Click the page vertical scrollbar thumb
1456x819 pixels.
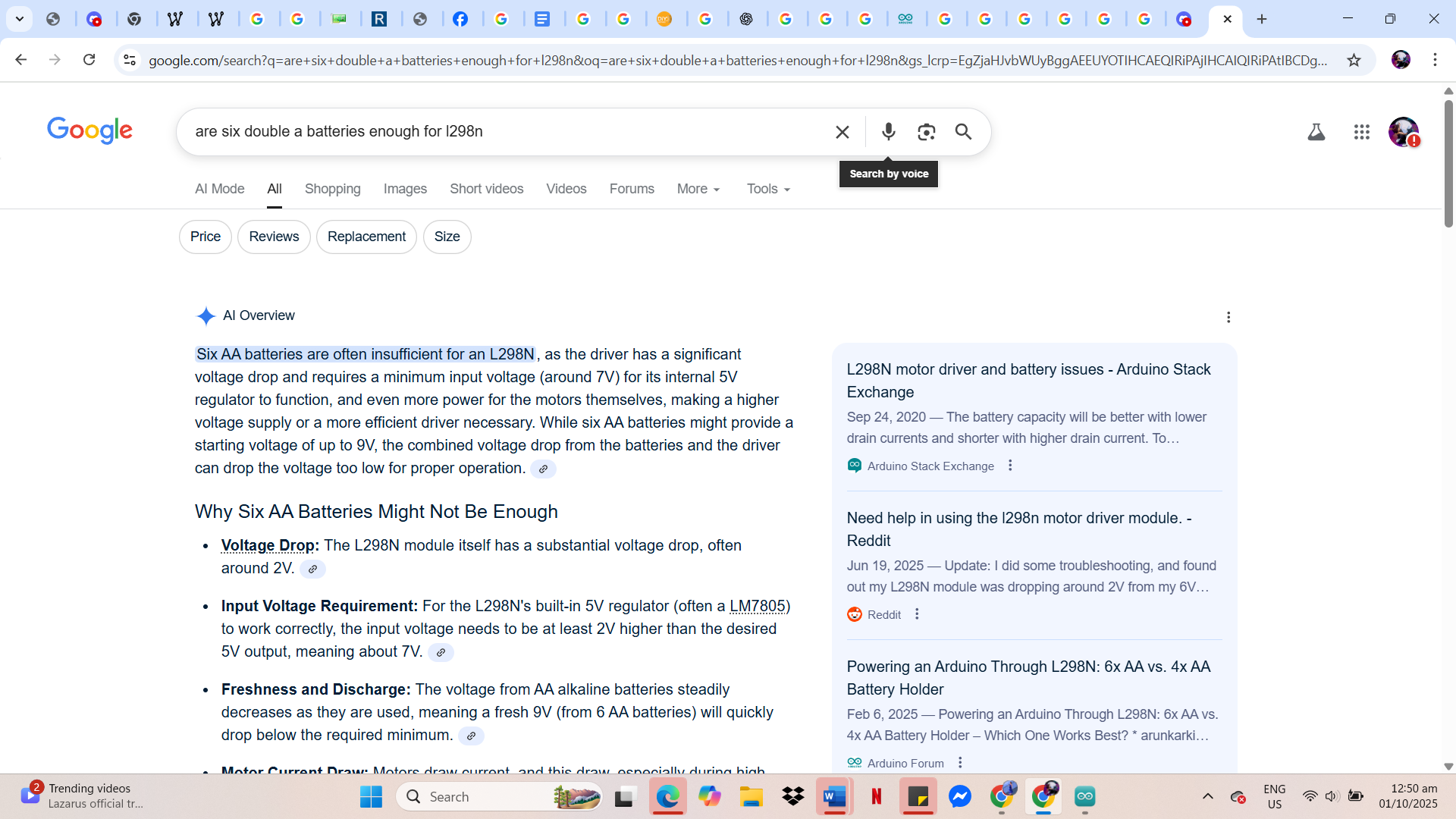1448,163
